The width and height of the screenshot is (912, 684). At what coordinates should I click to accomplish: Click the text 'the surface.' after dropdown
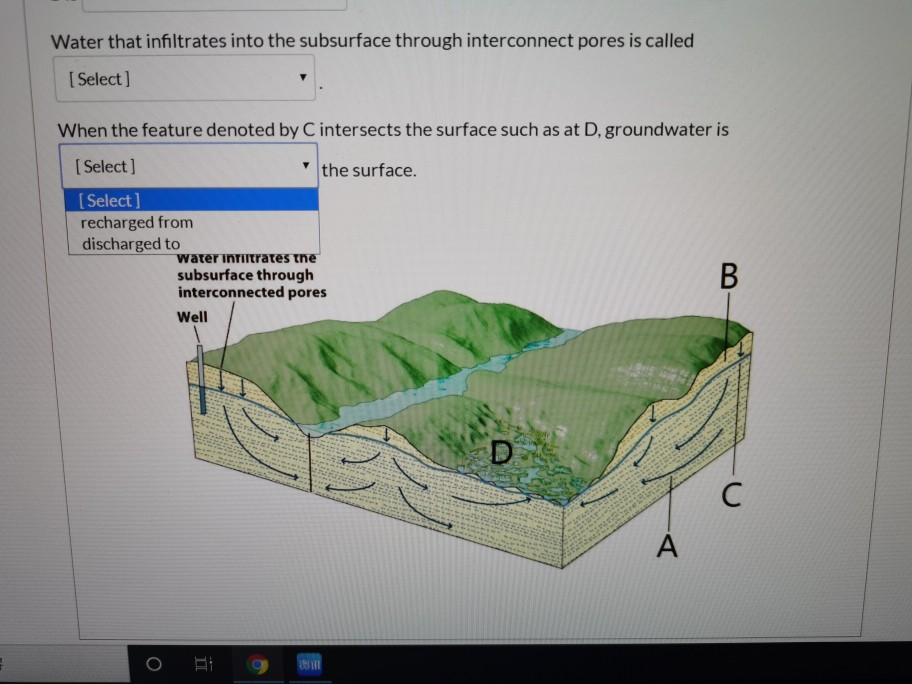tap(369, 170)
